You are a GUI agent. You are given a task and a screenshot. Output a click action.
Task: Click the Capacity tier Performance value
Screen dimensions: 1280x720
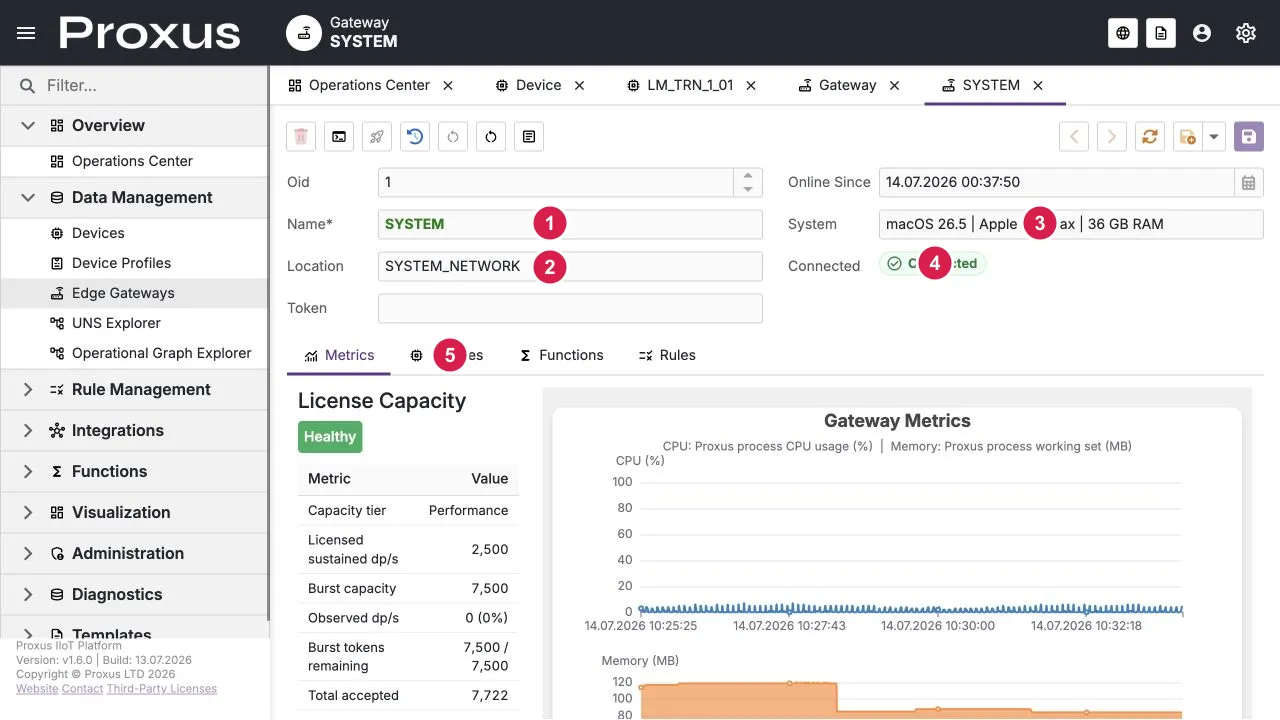[x=468, y=511]
